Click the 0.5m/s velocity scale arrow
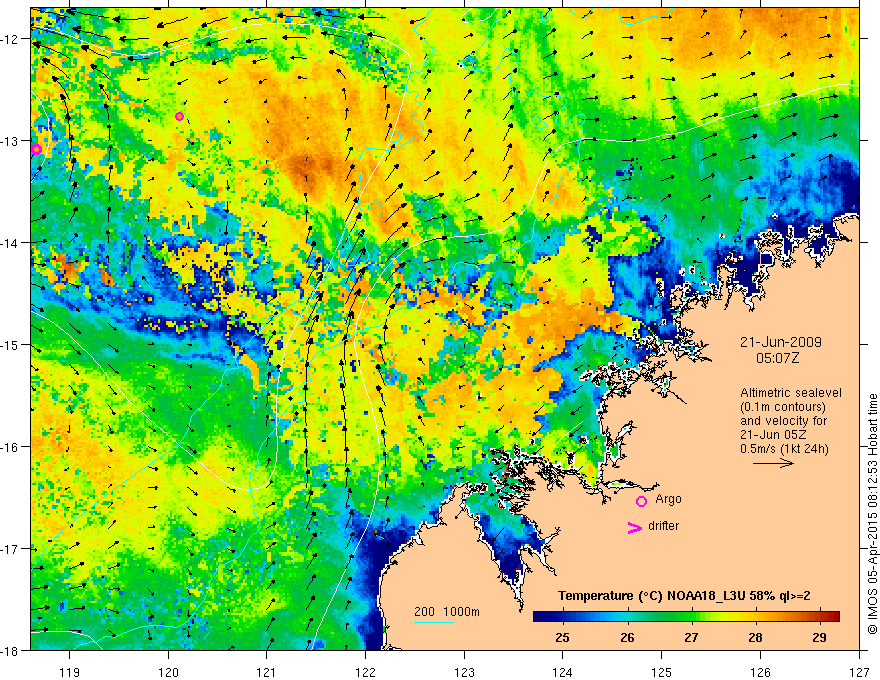This screenshot has width=880, height=680. click(x=773, y=463)
